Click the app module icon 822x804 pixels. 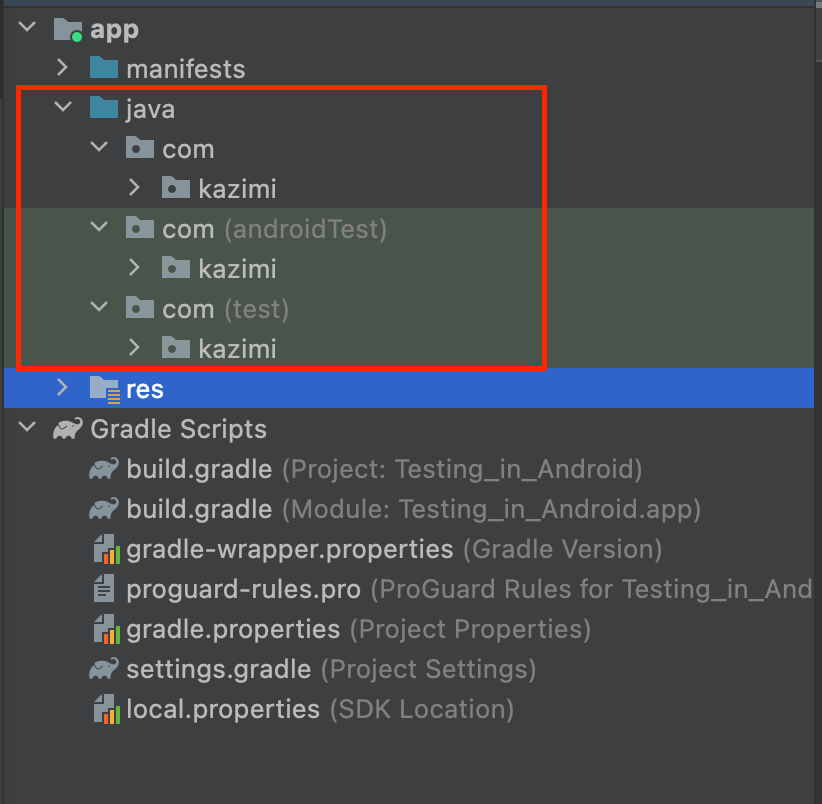pyautogui.click(x=66, y=29)
